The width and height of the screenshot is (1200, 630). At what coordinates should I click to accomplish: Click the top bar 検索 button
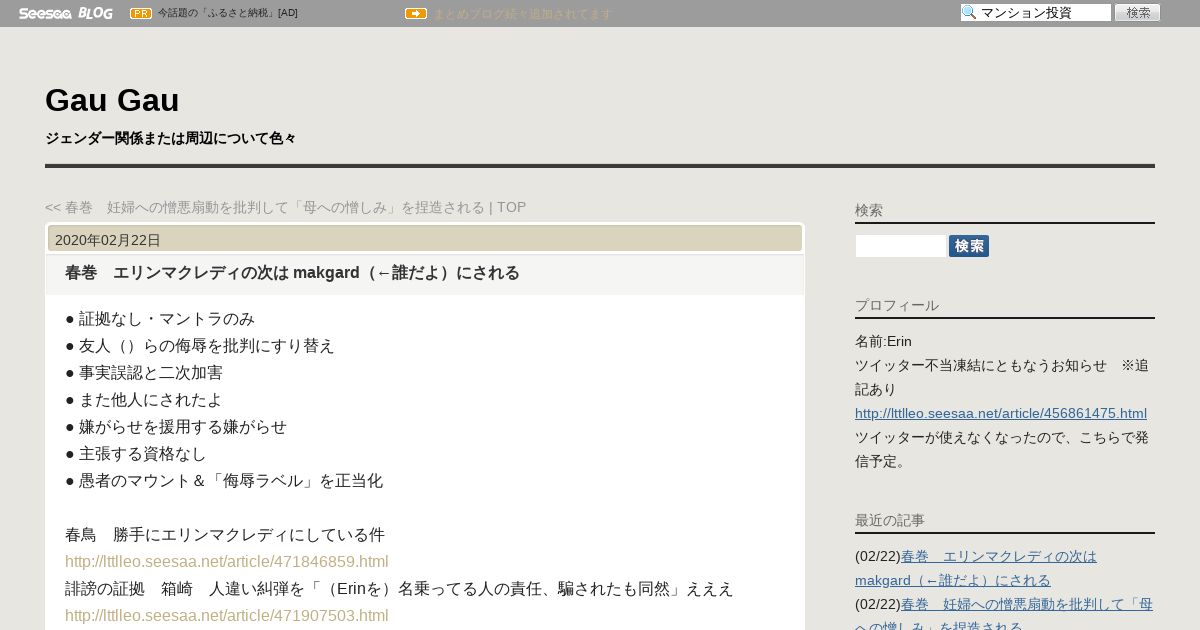click(1137, 13)
